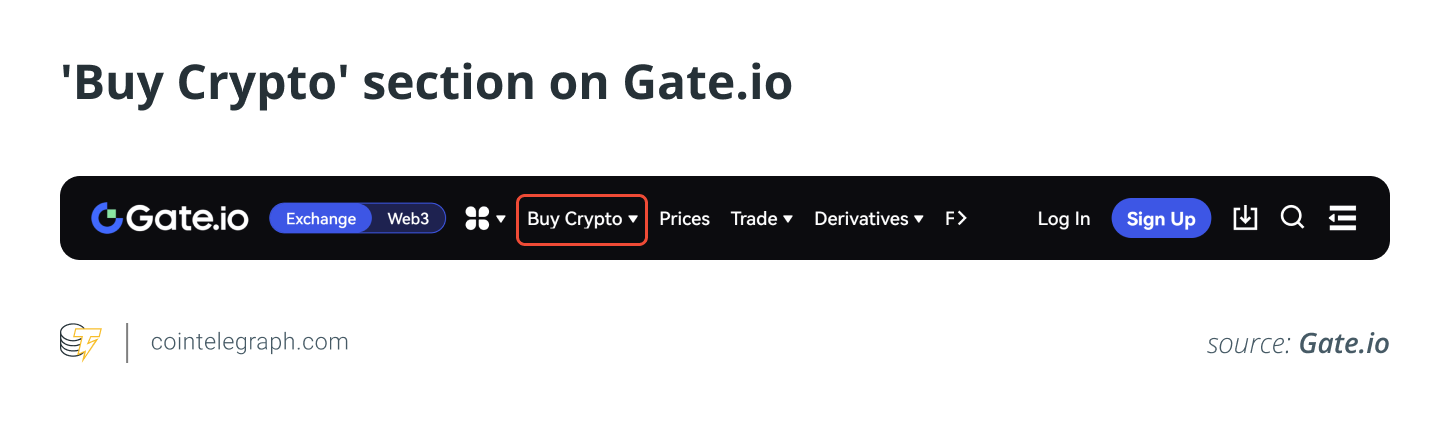The width and height of the screenshot is (1450, 423).
Task: Open the side menu list icon
Action: pyautogui.click(x=1342, y=218)
